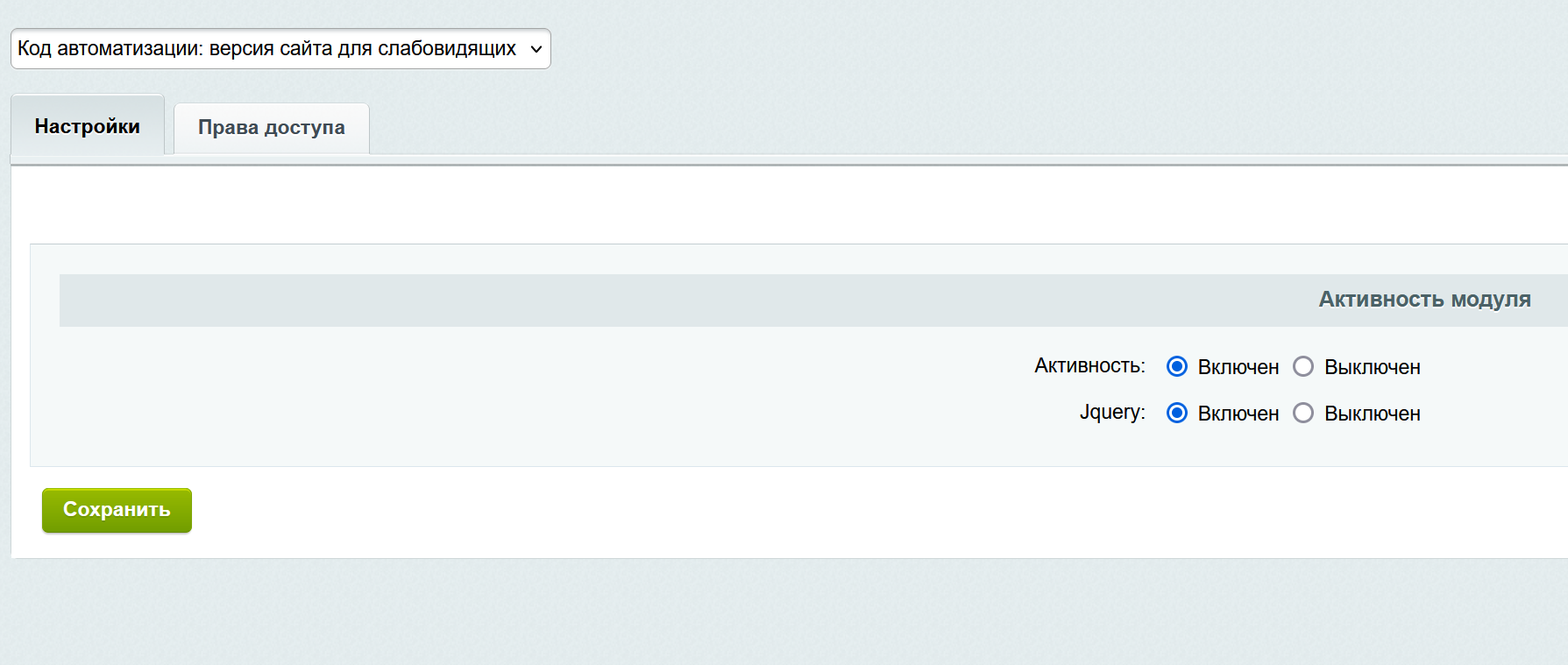The image size is (1568, 665).
Task: Click Выключен text label in Jquery row
Action: [x=1372, y=414]
